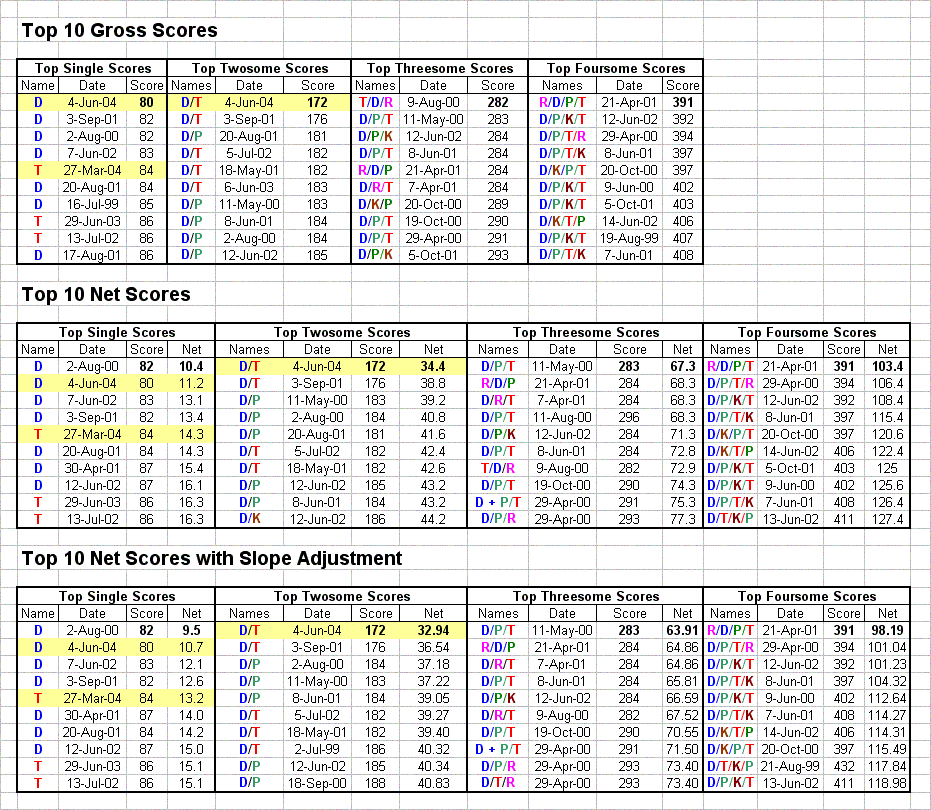The image size is (931, 810).
Task: Click the 120.6 foursome net cell
Action: (887, 434)
